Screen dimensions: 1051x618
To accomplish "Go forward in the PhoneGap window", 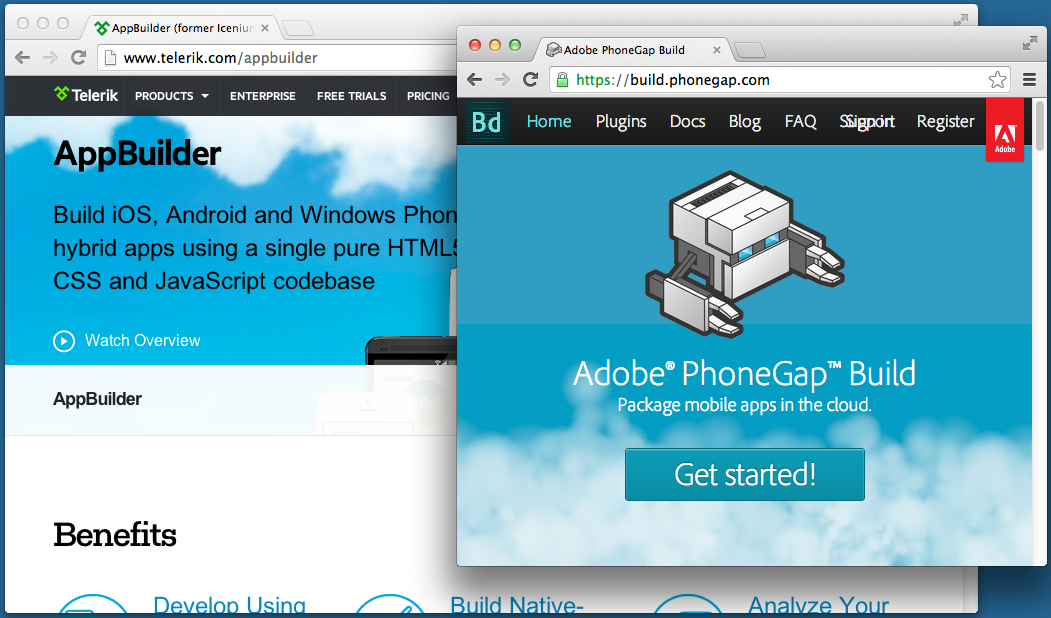I will (502, 80).
